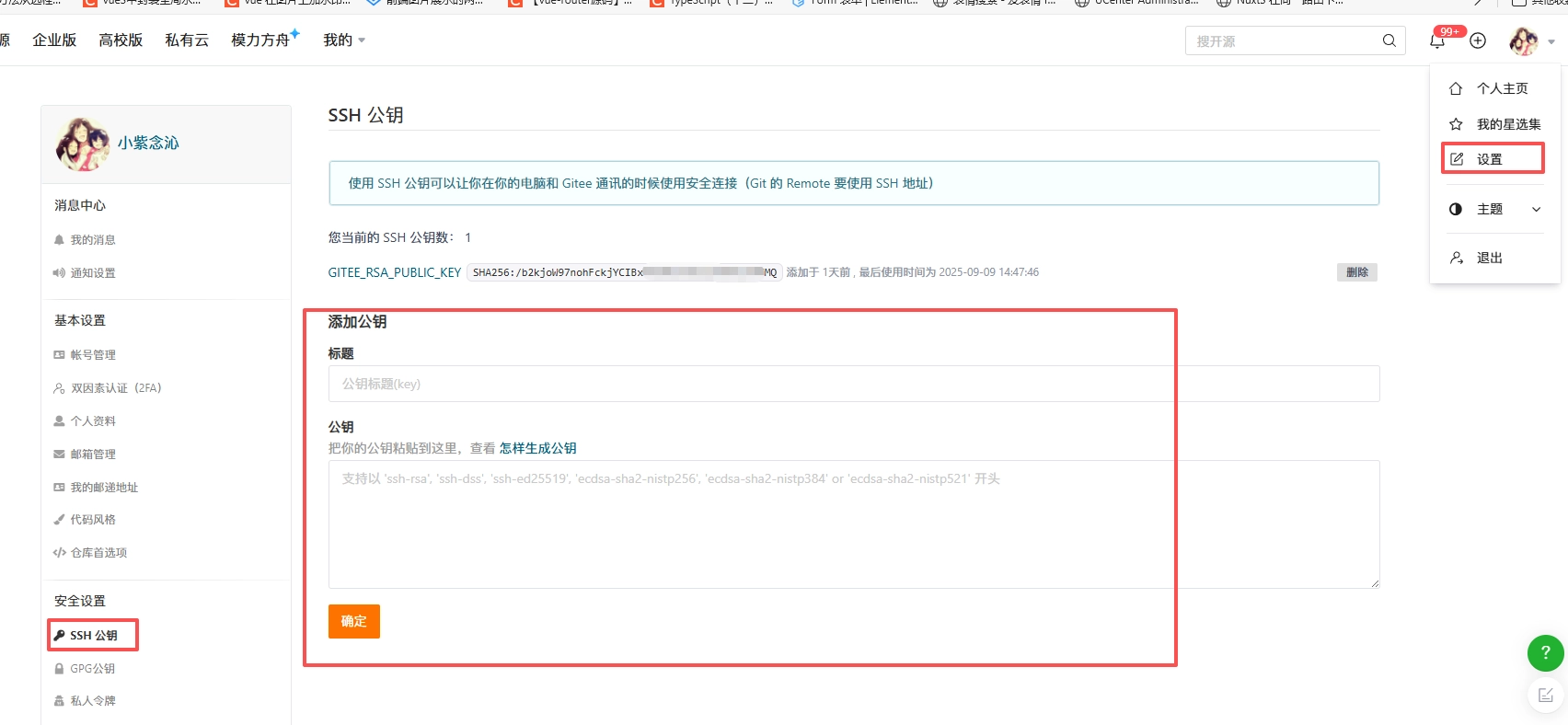Open 高校版 in the top navigation
This screenshot has height=725, width=1568.
coord(121,40)
